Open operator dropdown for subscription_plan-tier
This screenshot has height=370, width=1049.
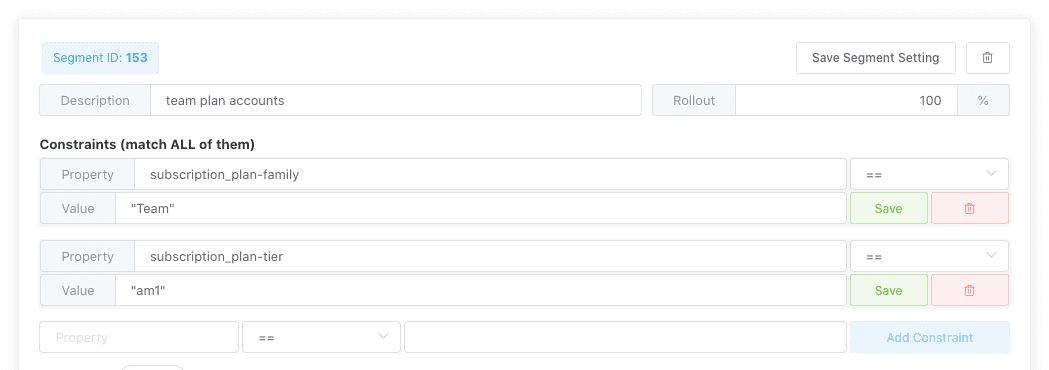tap(929, 256)
